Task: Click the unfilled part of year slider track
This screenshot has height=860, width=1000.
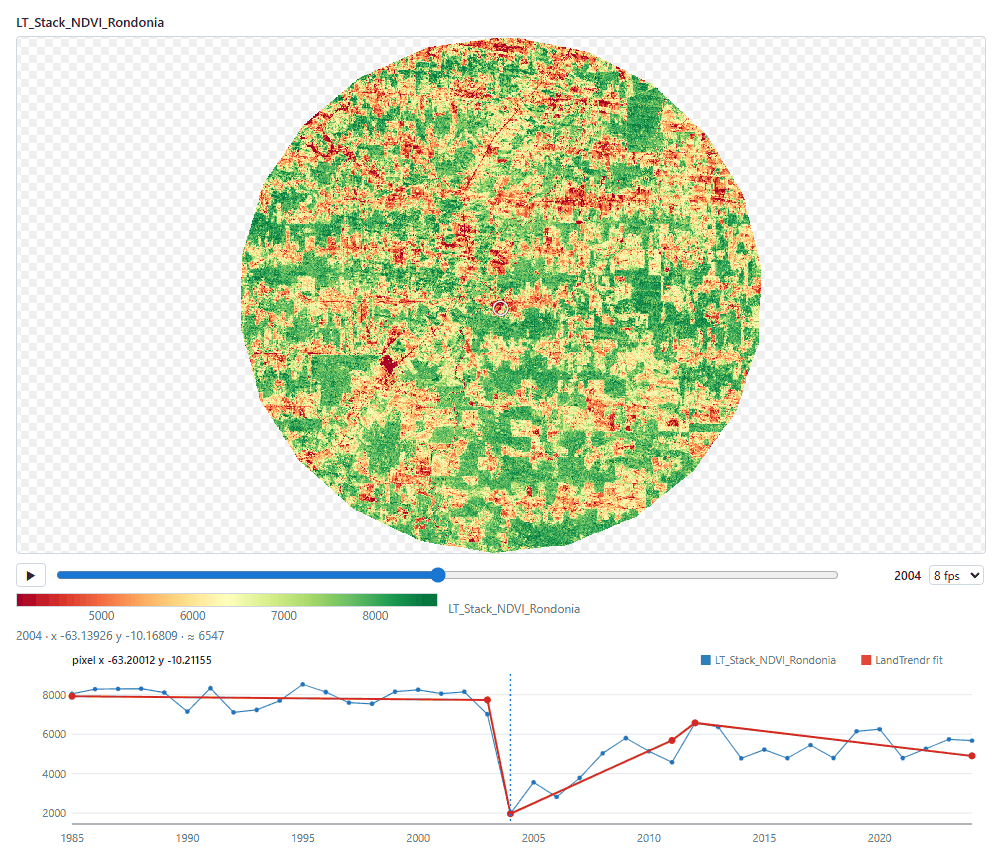Action: click(x=641, y=575)
